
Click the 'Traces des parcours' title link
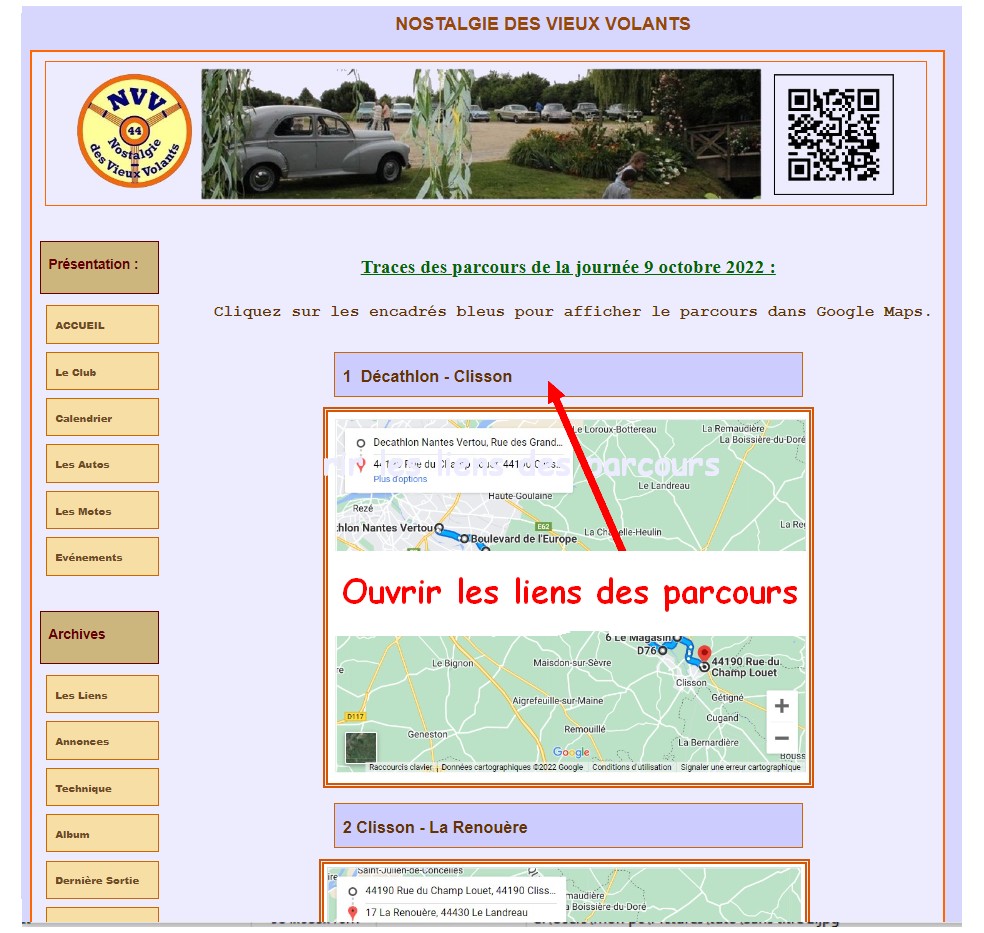(x=568, y=267)
